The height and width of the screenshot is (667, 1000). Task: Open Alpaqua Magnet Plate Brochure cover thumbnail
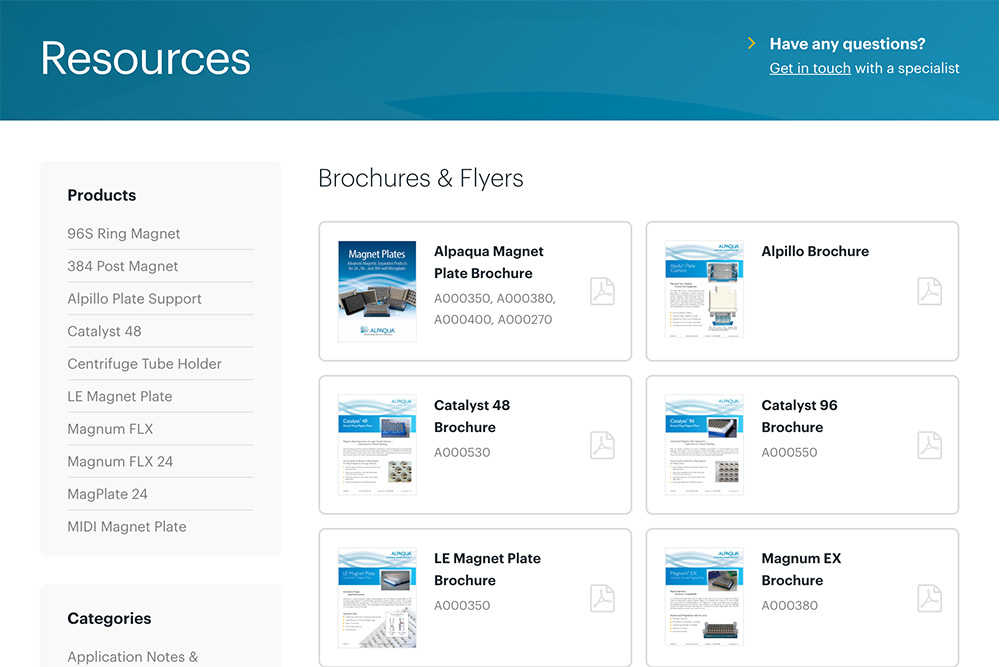tap(377, 291)
